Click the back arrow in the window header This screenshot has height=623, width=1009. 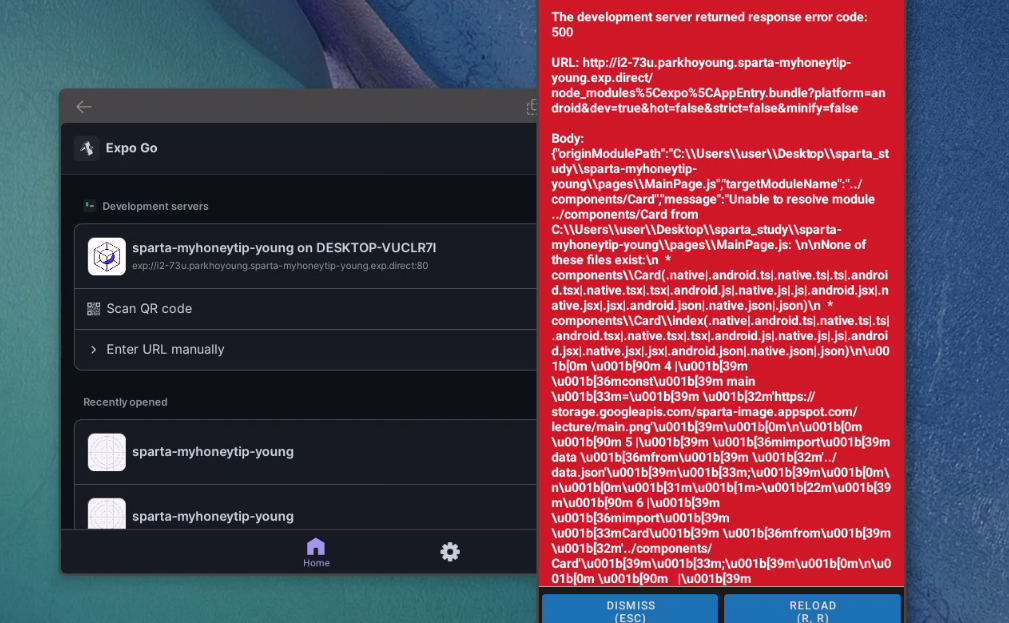(84, 107)
